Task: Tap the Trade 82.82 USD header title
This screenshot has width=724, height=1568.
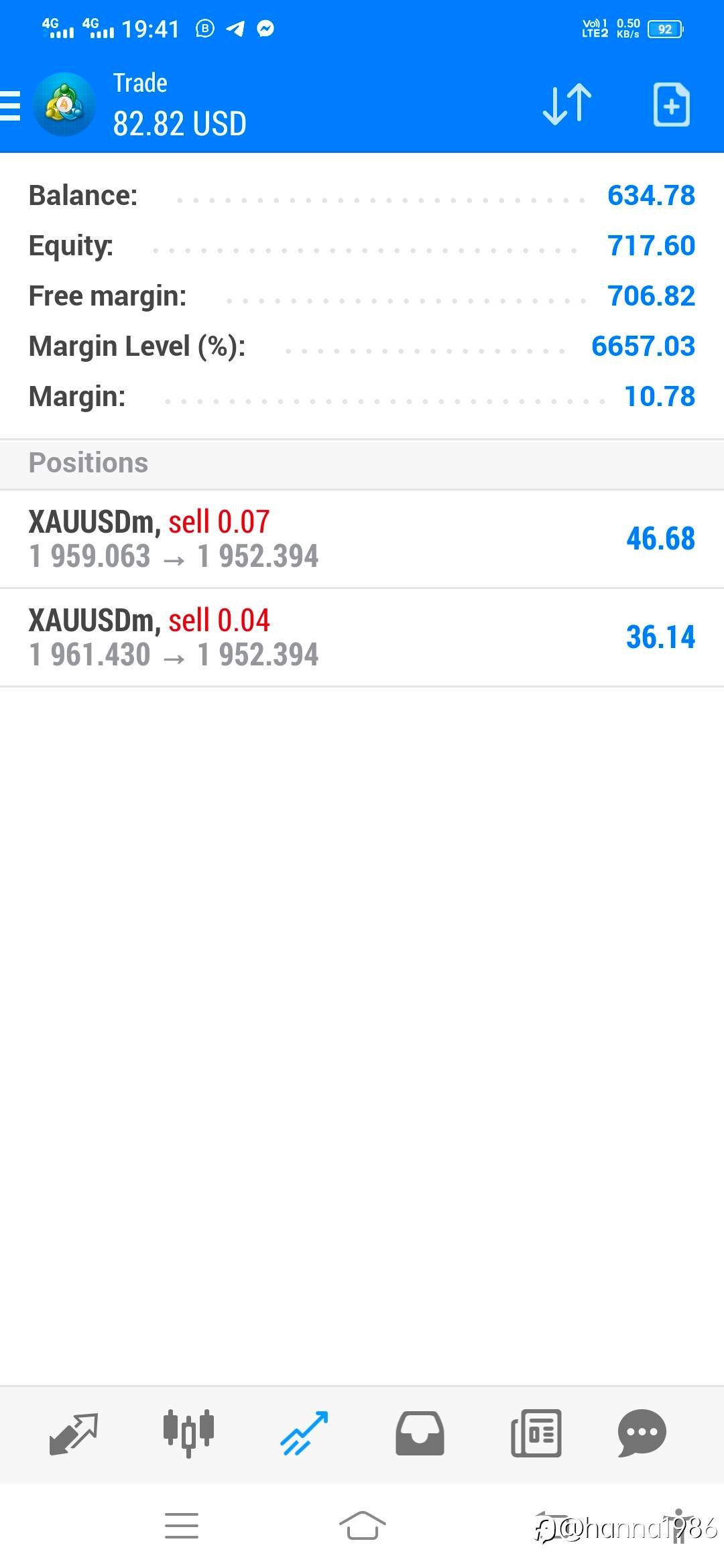Action: [x=179, y=106]
